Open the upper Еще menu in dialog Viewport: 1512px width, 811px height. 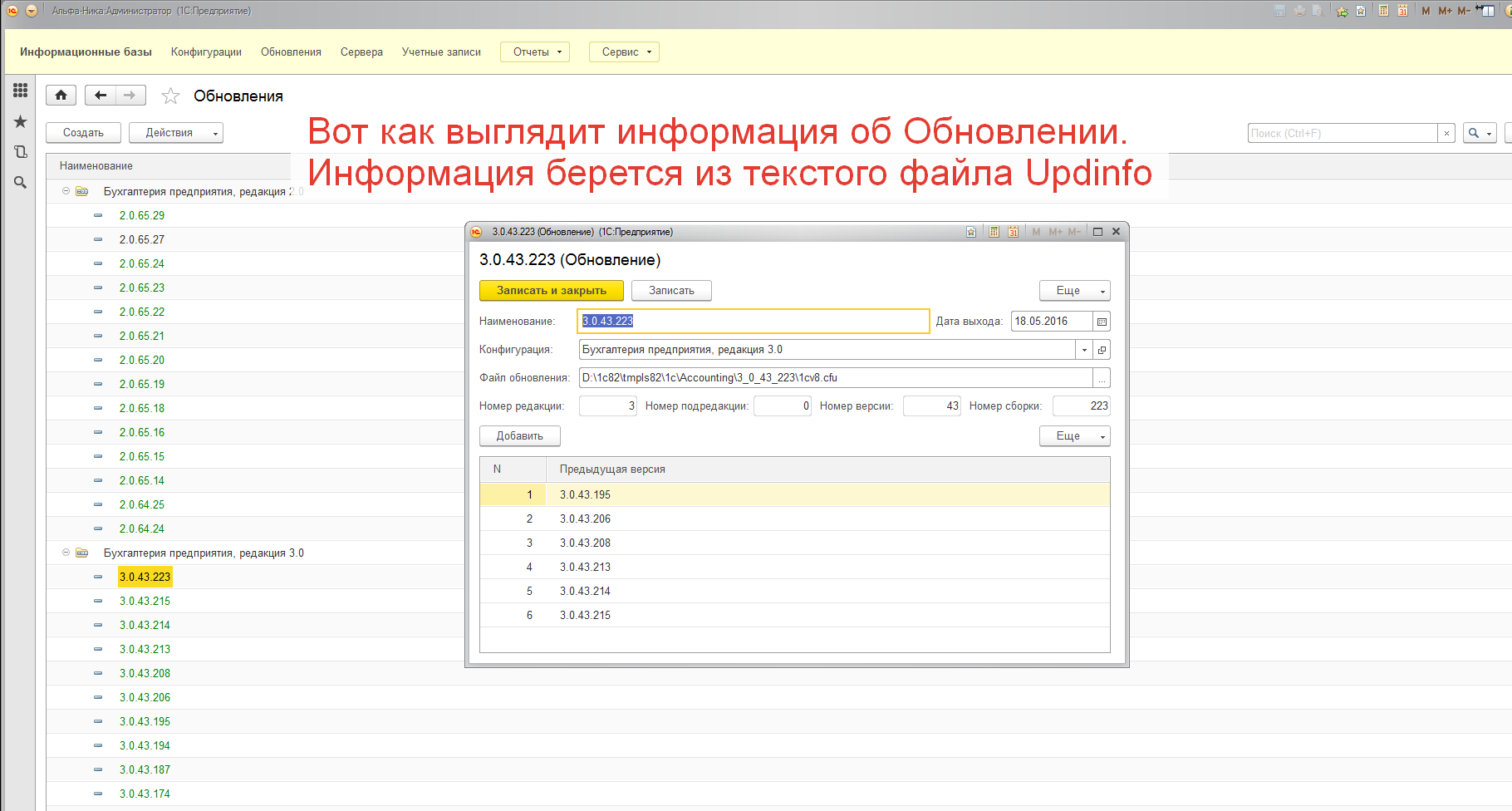coord(1074,291)
